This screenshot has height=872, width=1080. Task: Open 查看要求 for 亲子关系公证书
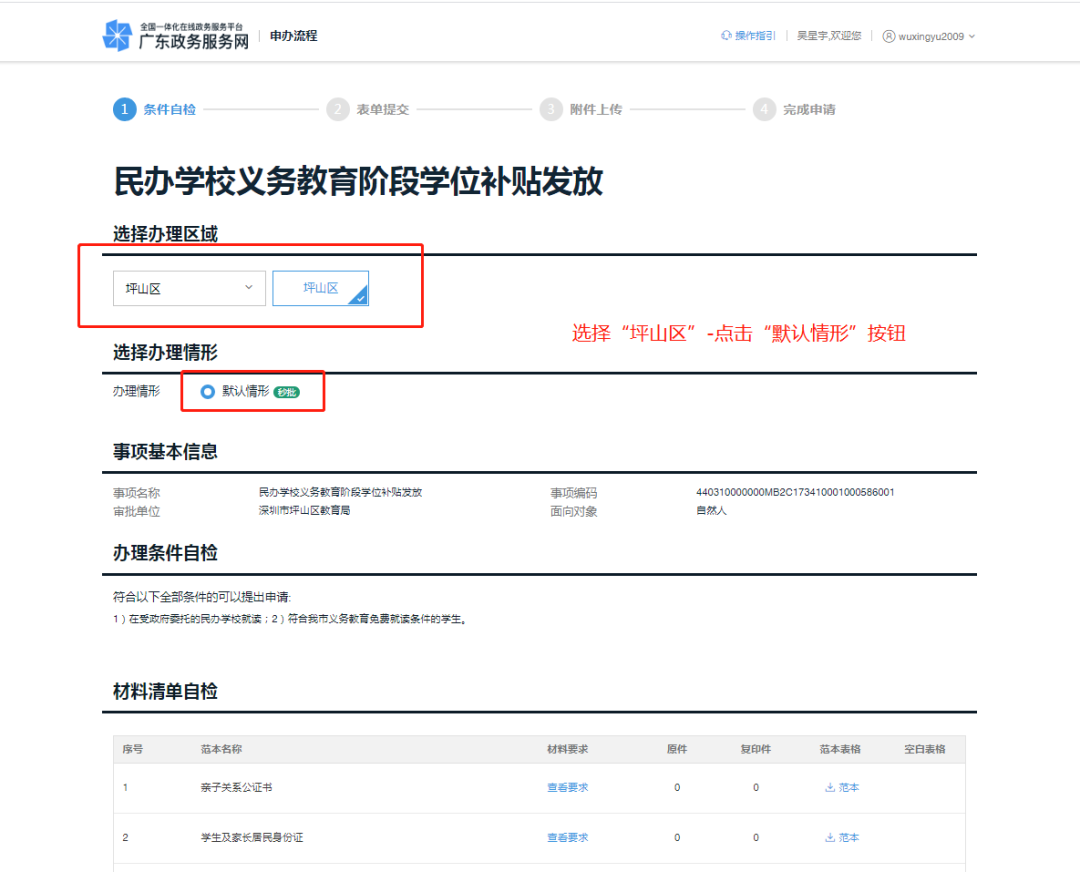pos(566,787)
